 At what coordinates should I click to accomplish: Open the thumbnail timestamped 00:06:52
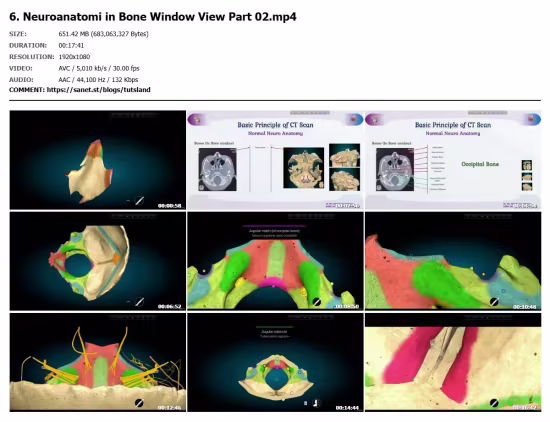(x=98, y=261)
